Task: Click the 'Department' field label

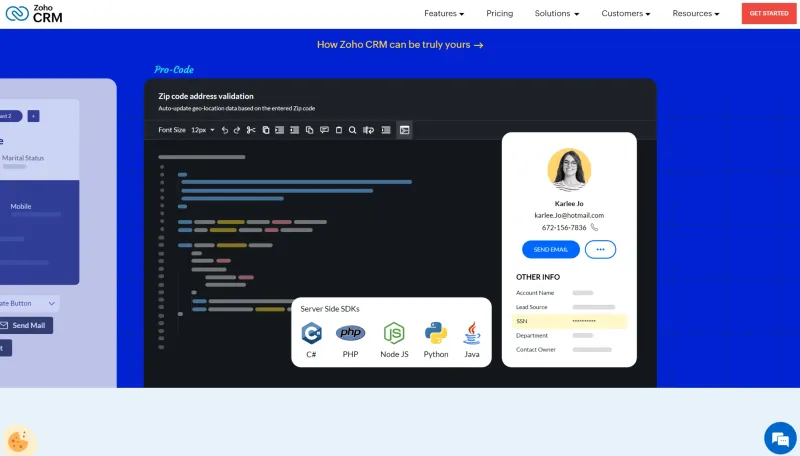Action: tap(532, 336)
